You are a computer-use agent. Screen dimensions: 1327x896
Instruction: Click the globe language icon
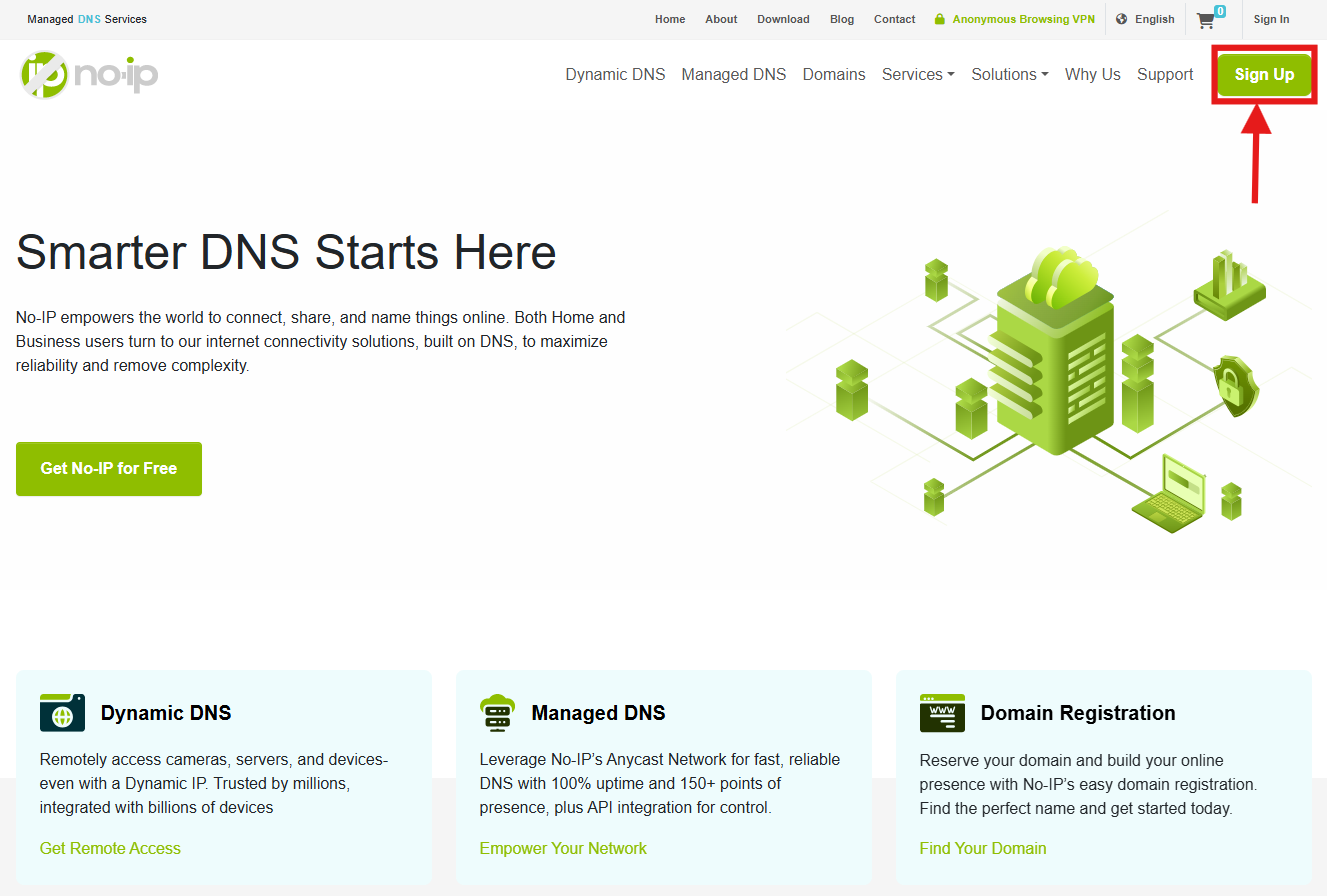point(1121,19)
